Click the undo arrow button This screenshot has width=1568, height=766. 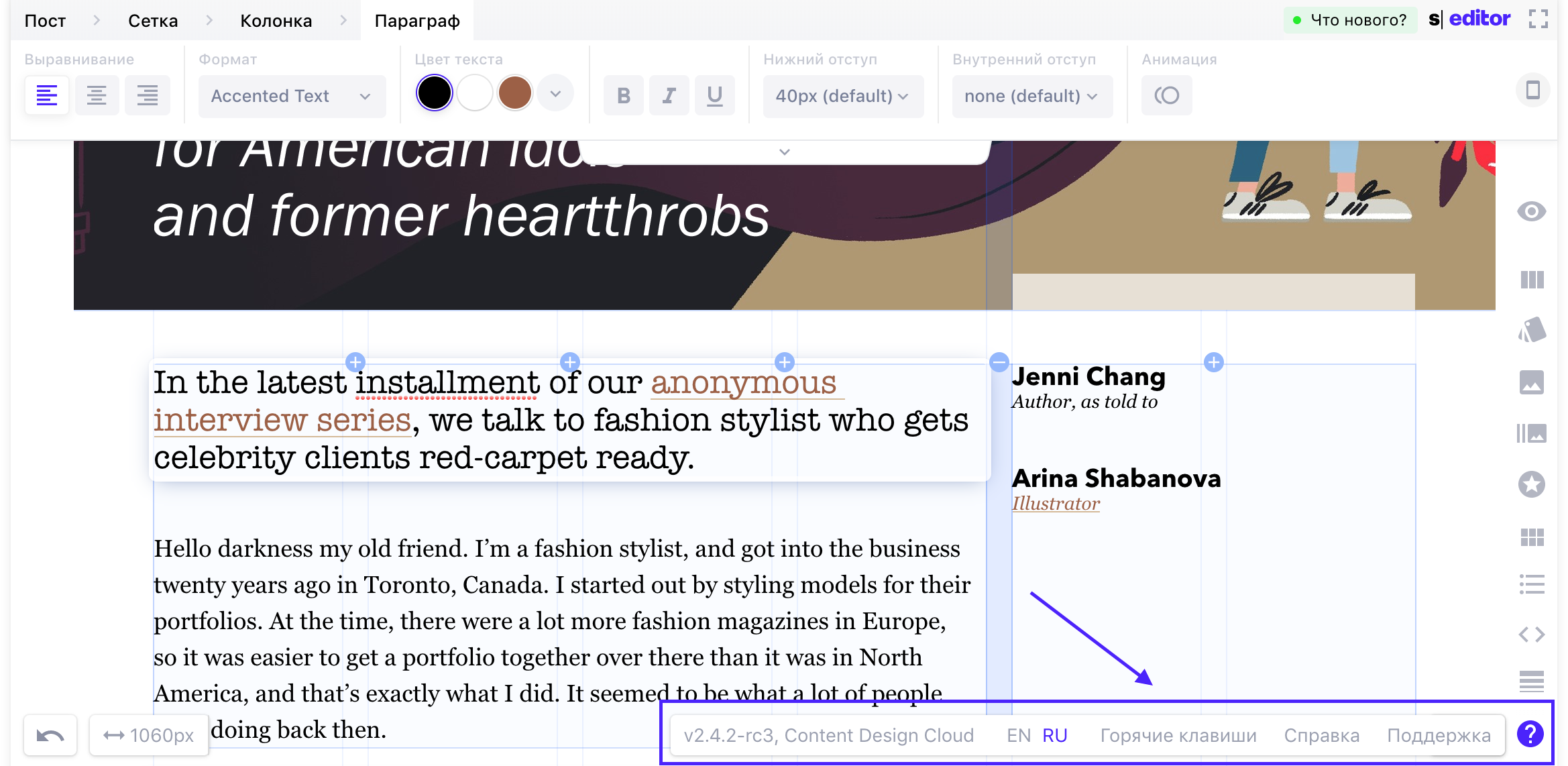50,734
